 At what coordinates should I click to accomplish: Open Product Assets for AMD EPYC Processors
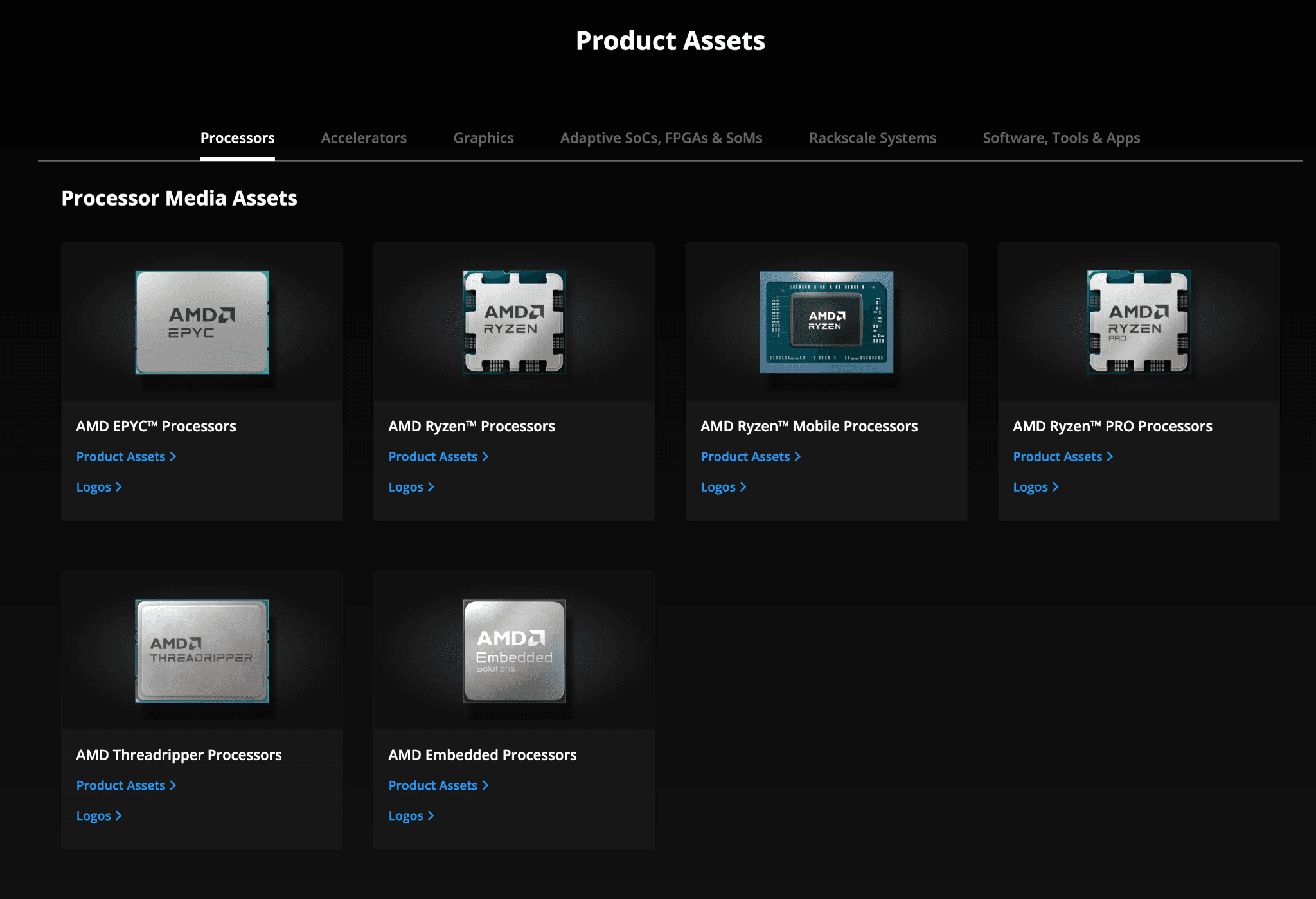click(x=126, y=456)
